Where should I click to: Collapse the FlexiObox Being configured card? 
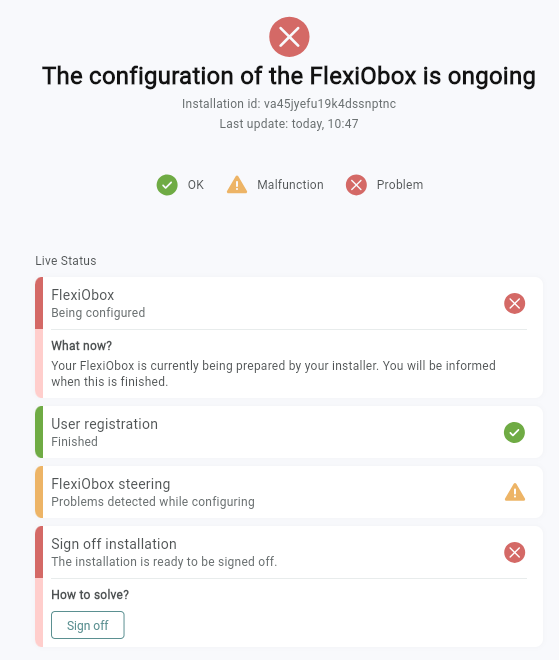[x=289, y=303]
